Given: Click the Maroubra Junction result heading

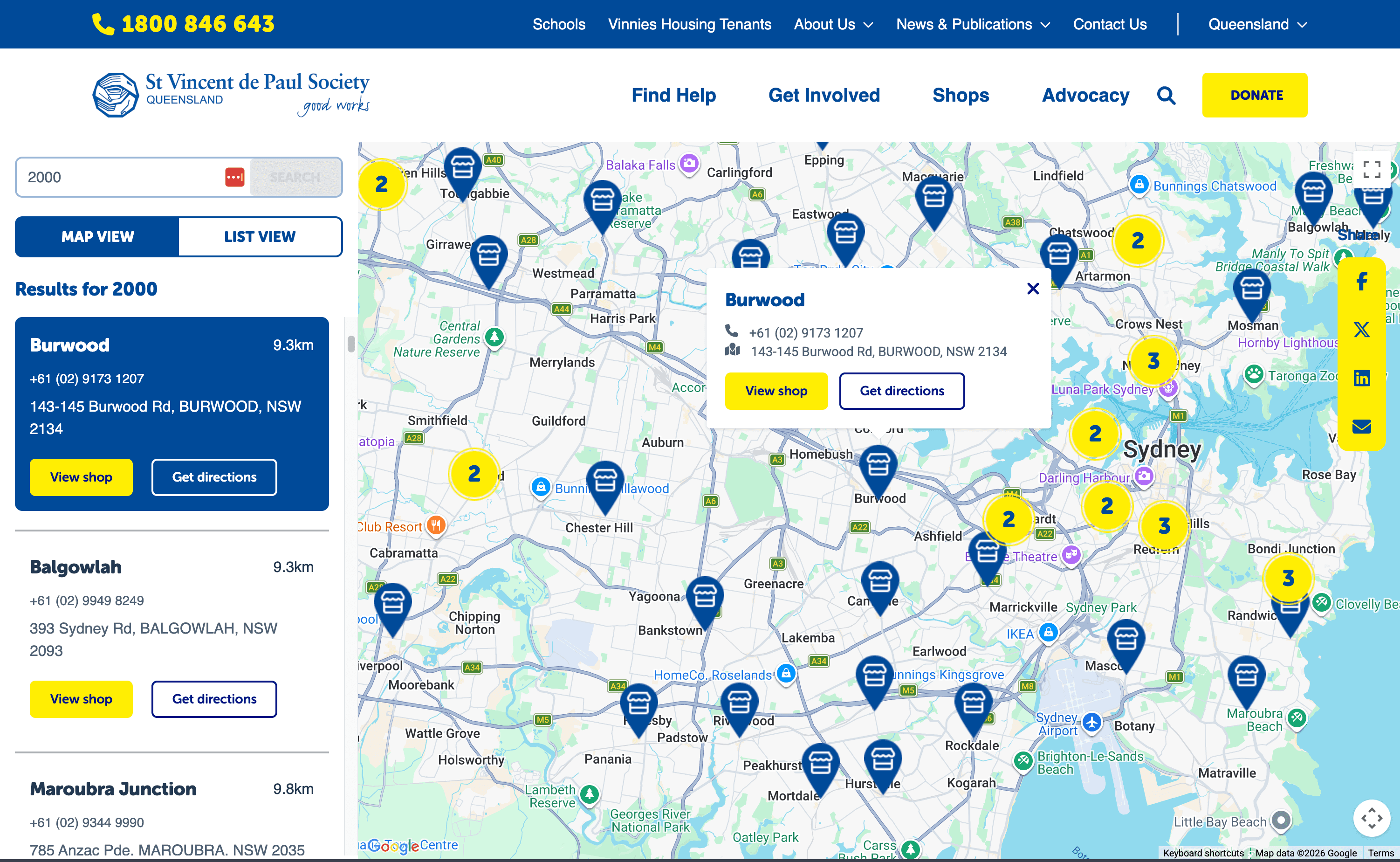Looking at the screenshot, I should pos(113,789).
